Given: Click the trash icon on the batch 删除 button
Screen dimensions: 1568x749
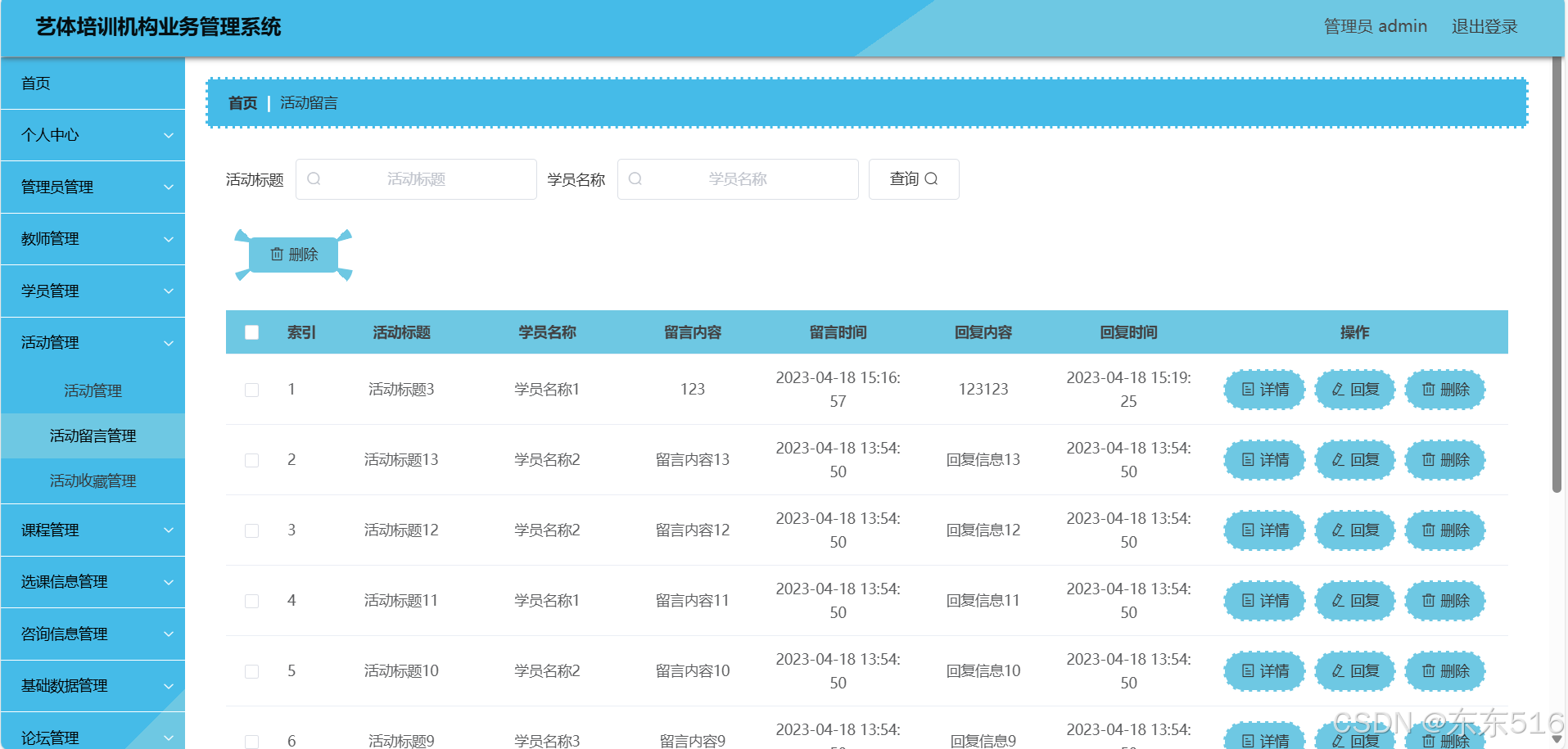Looking at the screenshot, I should [277, 255].
